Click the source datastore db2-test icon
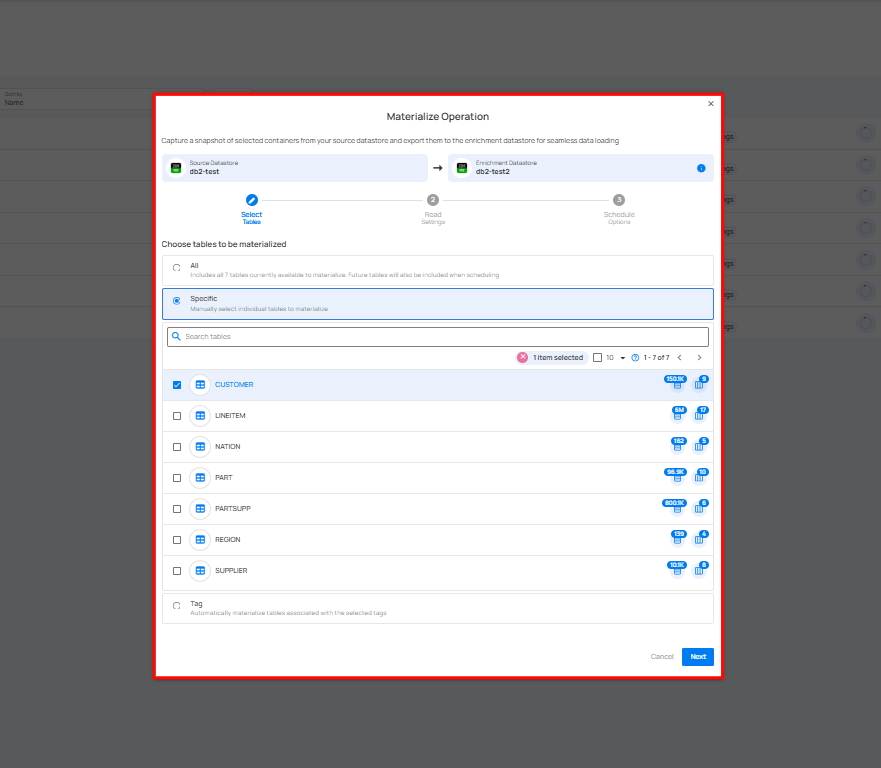The width and height of the screenshot is (881, 768). tap(177, 167)
